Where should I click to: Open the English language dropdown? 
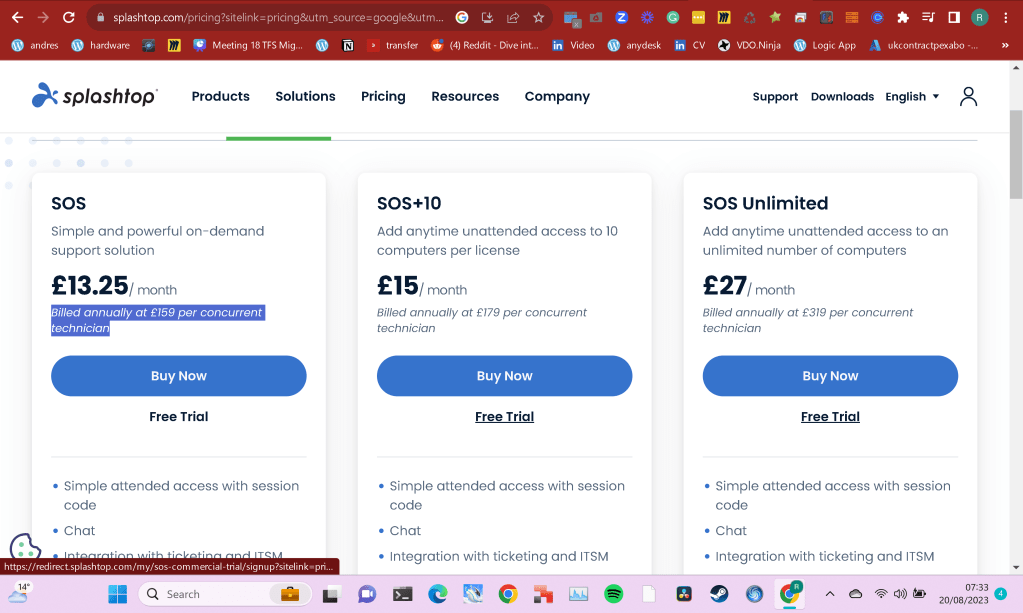click(x=912, y=97)
